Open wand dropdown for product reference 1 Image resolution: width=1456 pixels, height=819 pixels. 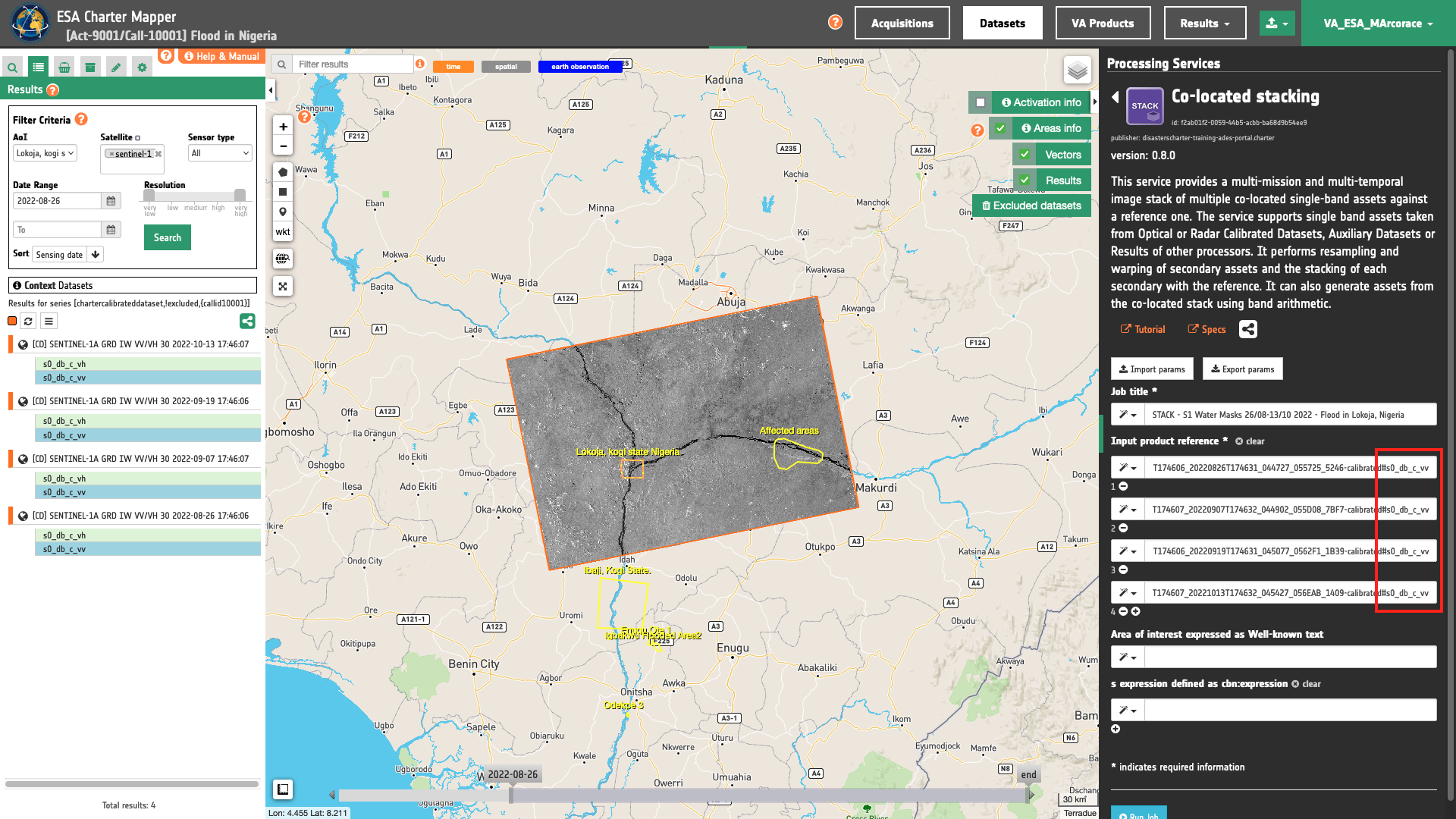point(1128,468)
